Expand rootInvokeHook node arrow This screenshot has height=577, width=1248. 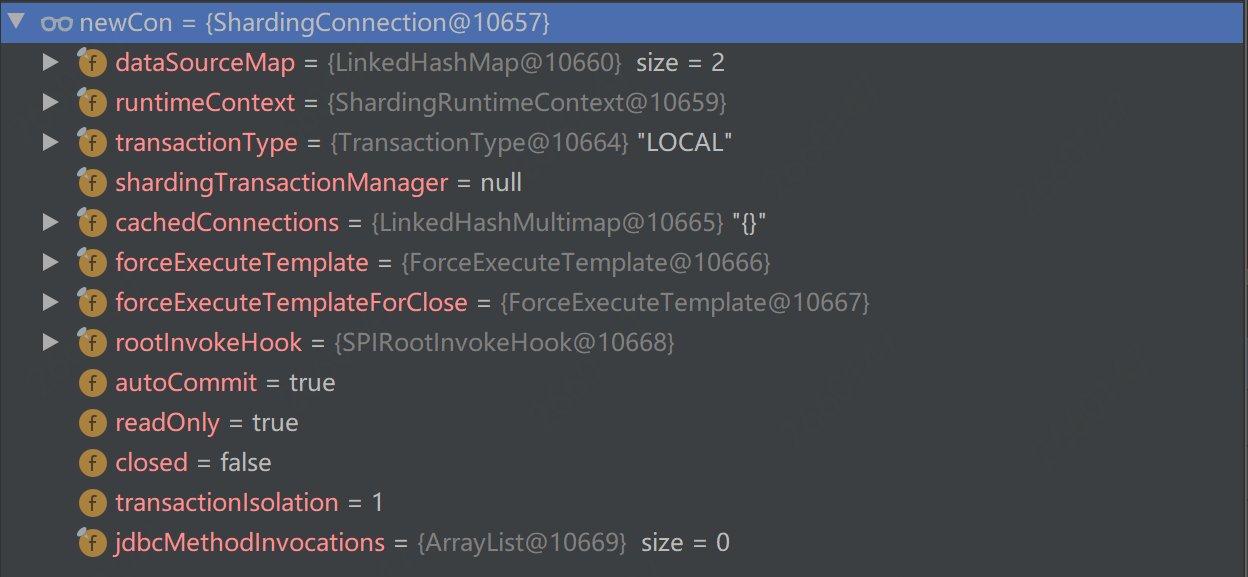(x=50, y=343)
